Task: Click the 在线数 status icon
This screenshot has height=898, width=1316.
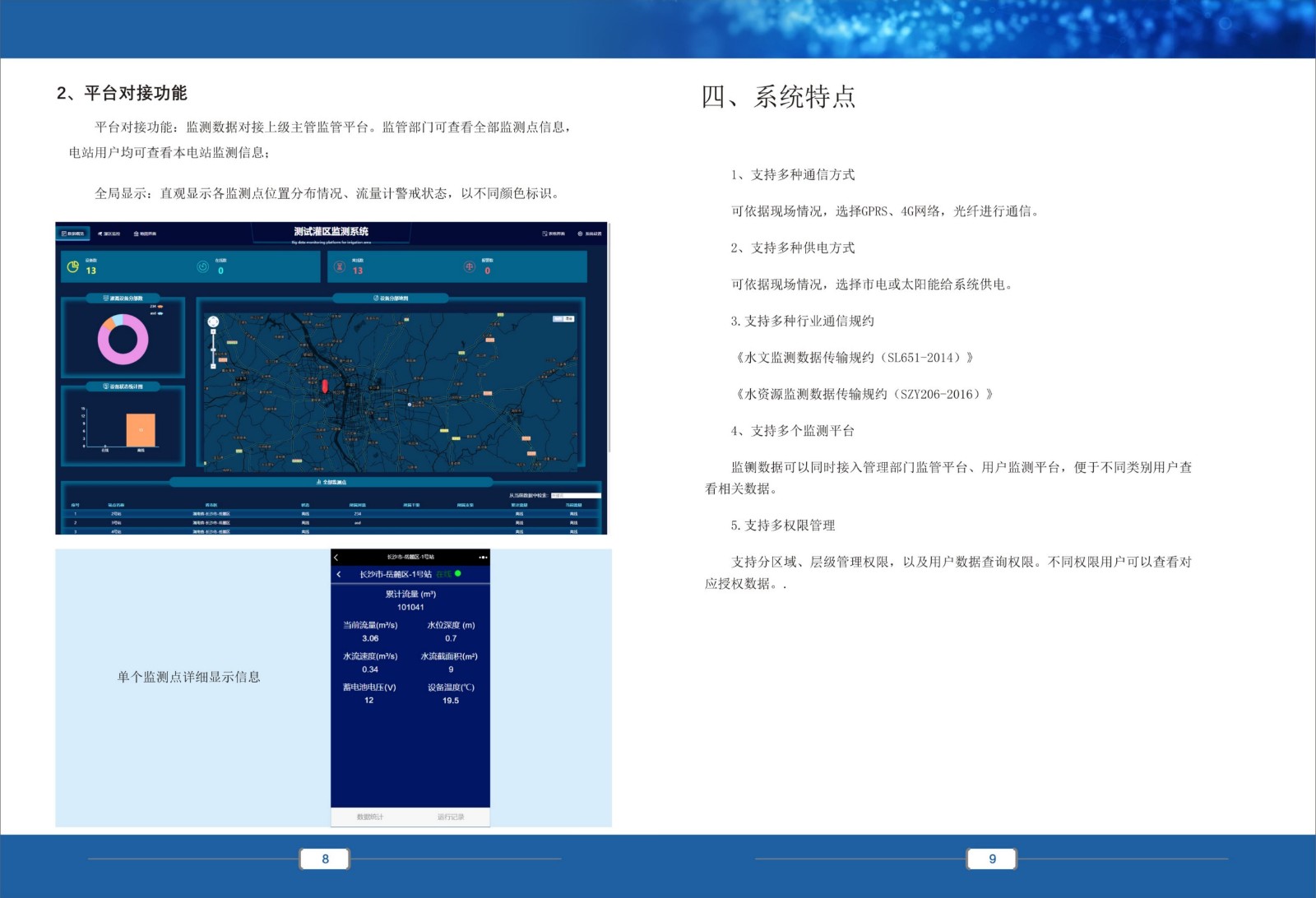Action: click(x=202, y=267)
